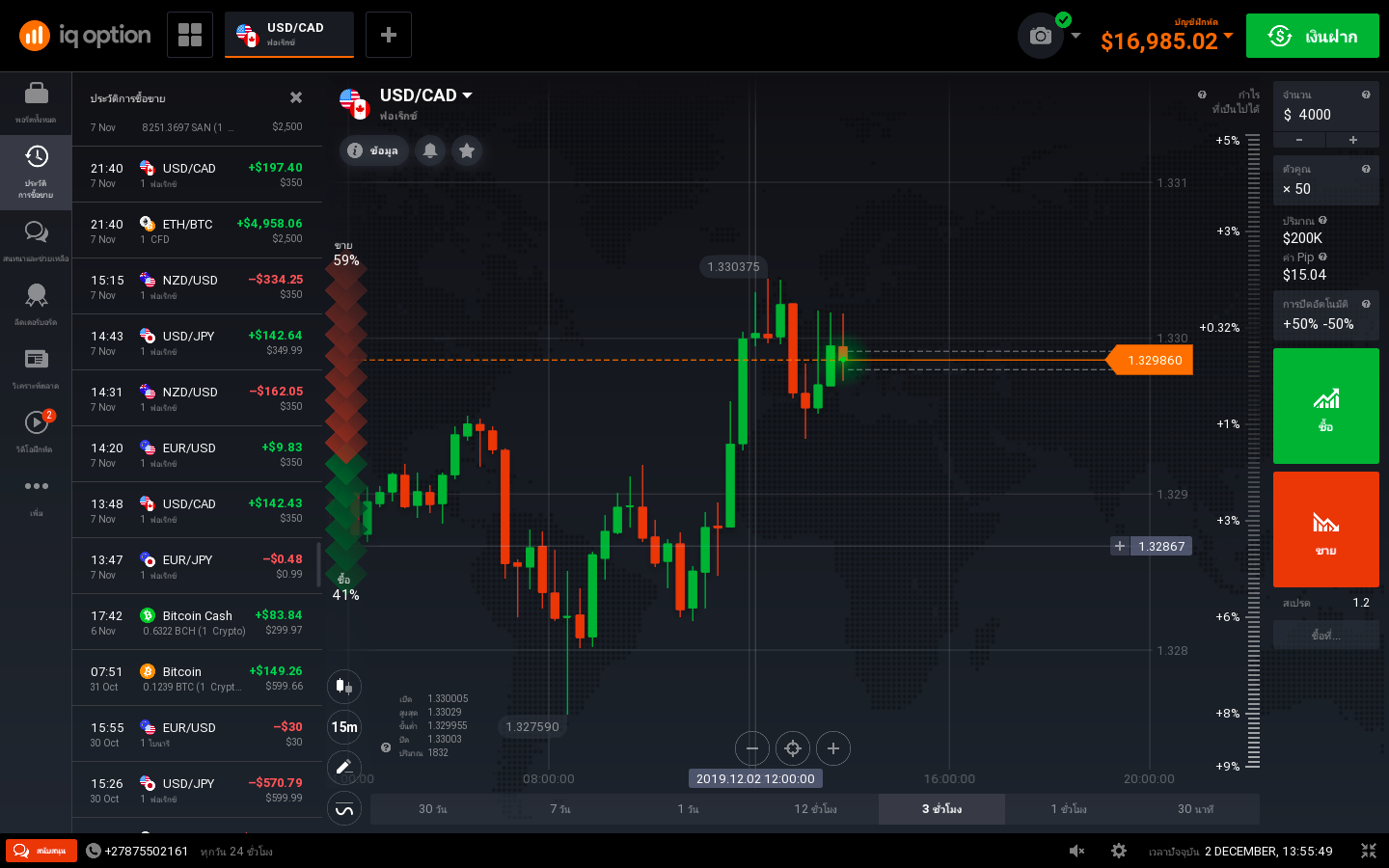Decrease amount with minus stepper
The image size is (1389, 868).
click(x=1299, y=140)
